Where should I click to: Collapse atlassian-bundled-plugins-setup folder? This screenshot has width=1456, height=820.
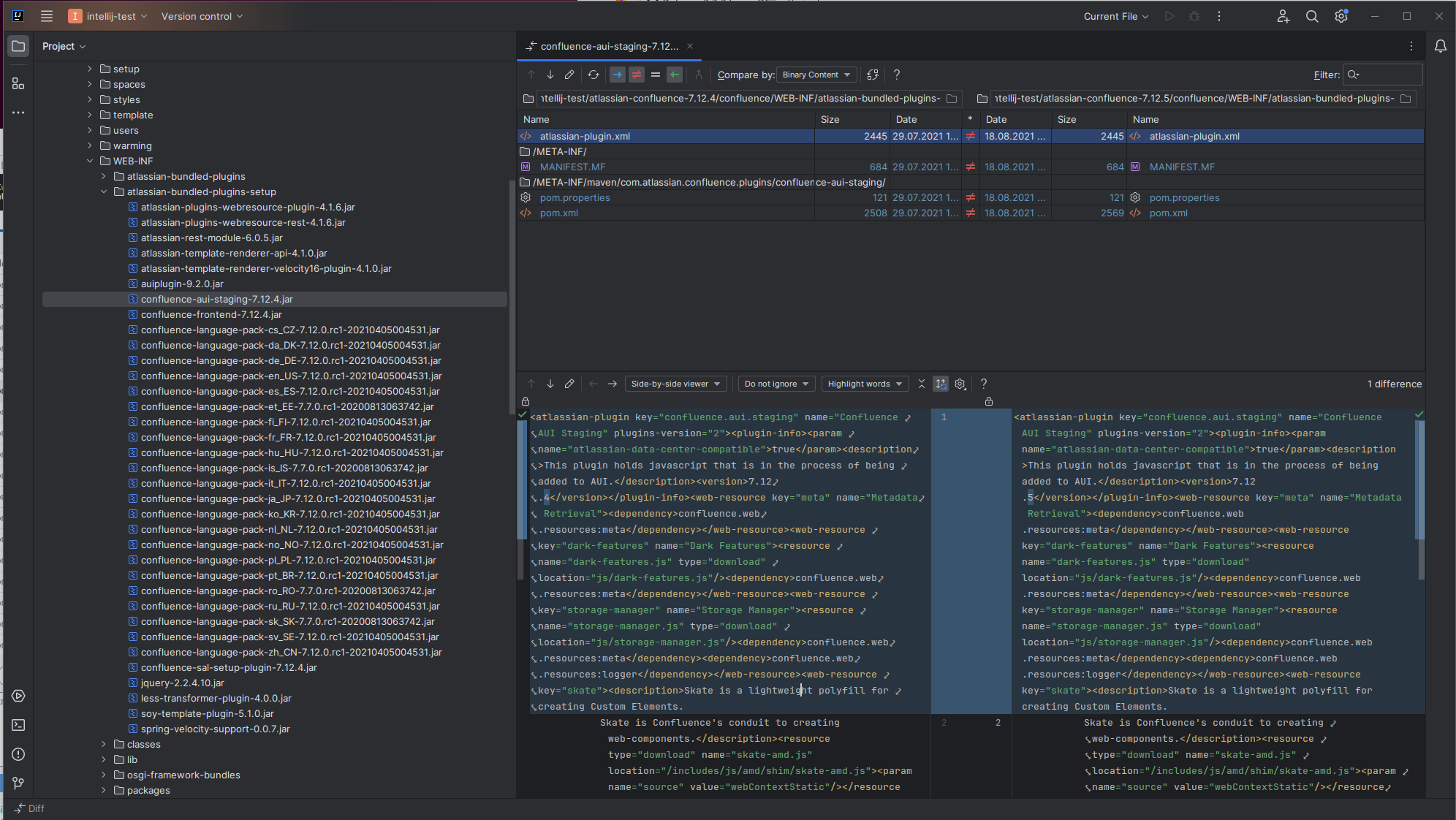pos(104,192)
